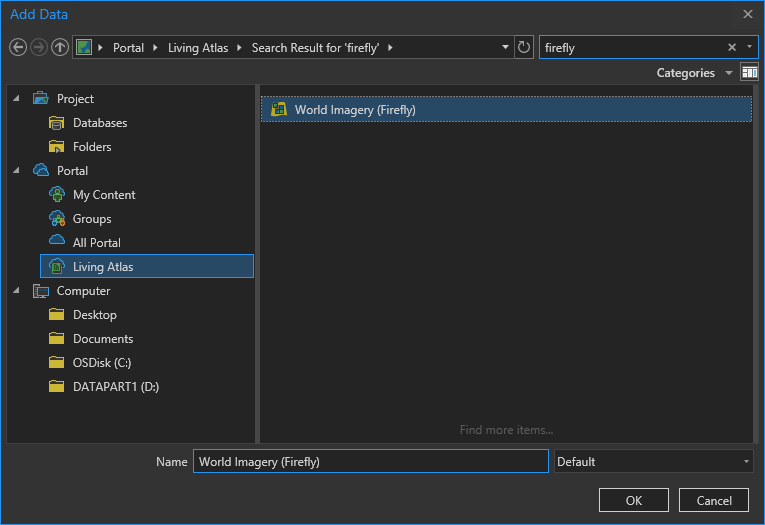Collapse the Computer tree node
Viewport: 765px width, 525px height.
tap(16, 291)
